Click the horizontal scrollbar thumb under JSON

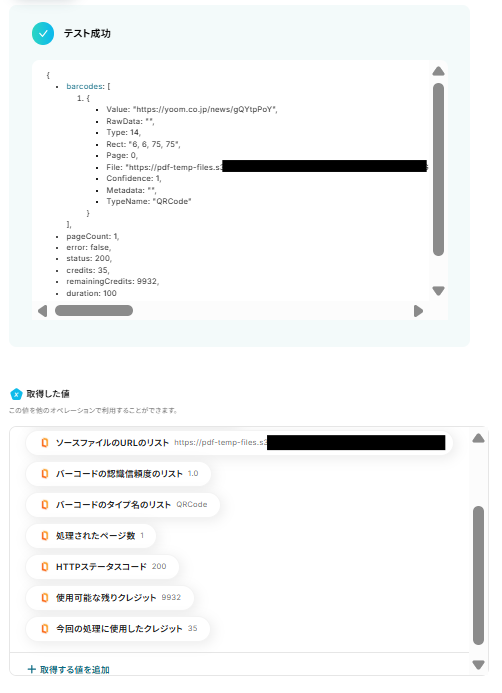(x=94, y=311)
